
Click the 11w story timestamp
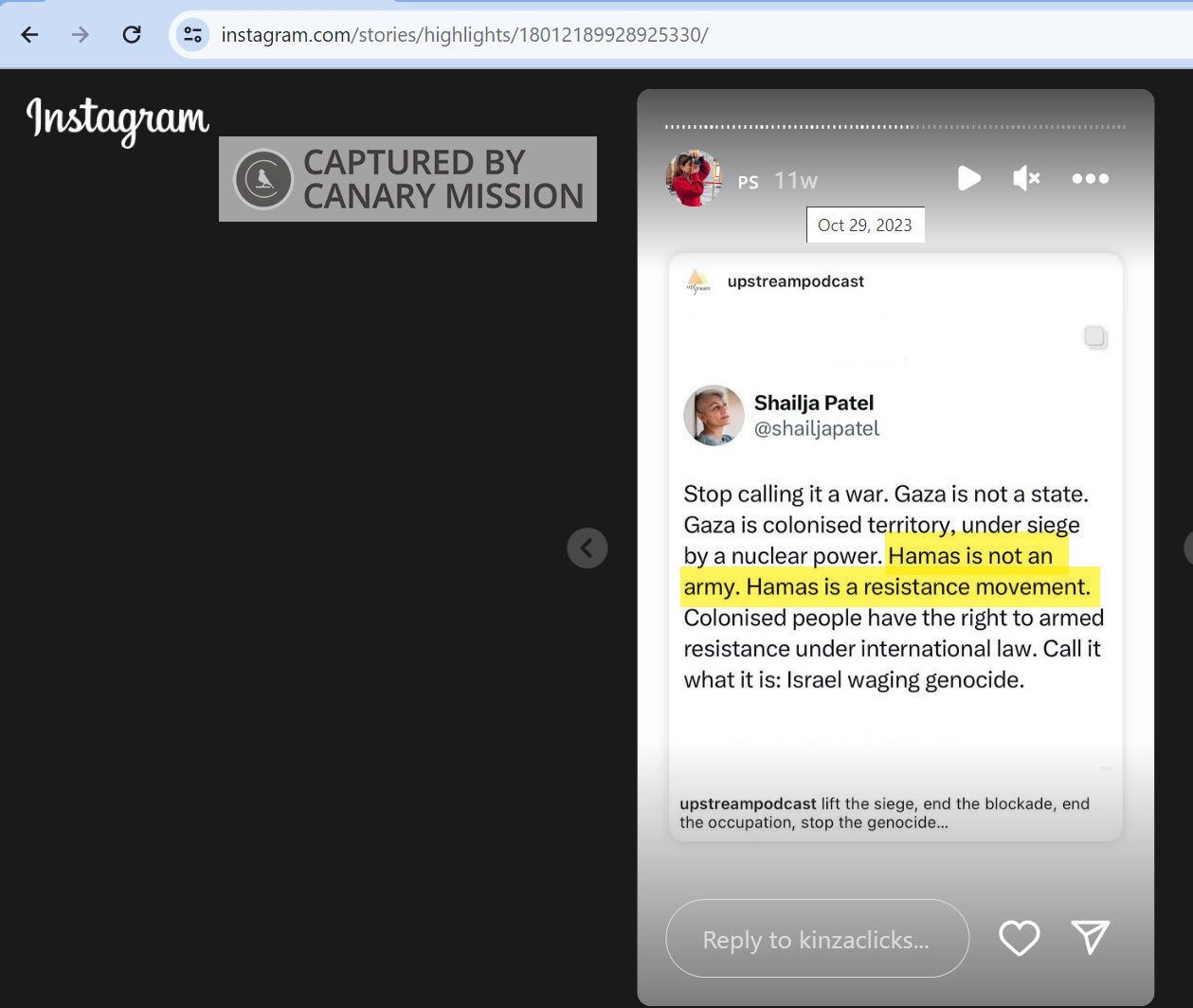coord(795,180)
